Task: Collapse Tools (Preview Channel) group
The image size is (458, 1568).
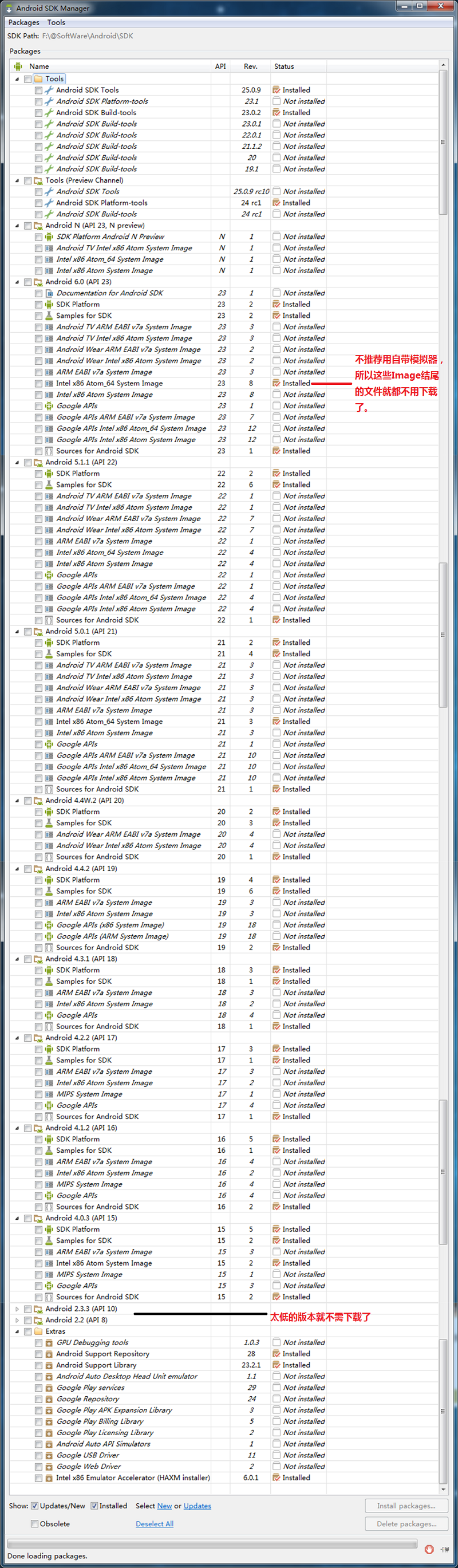Action: [x=17, y=180]
